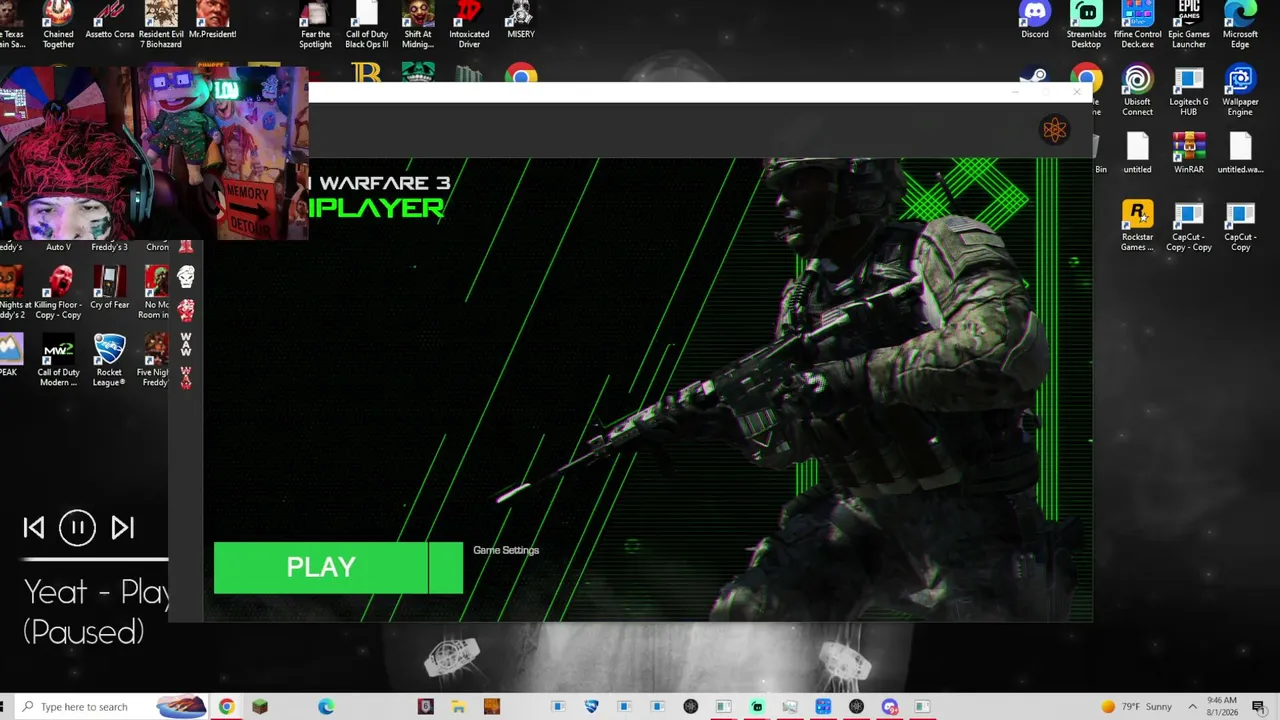
Task: Open the Microsoft Edge desktop shortcut
Action: (1240, 24)
